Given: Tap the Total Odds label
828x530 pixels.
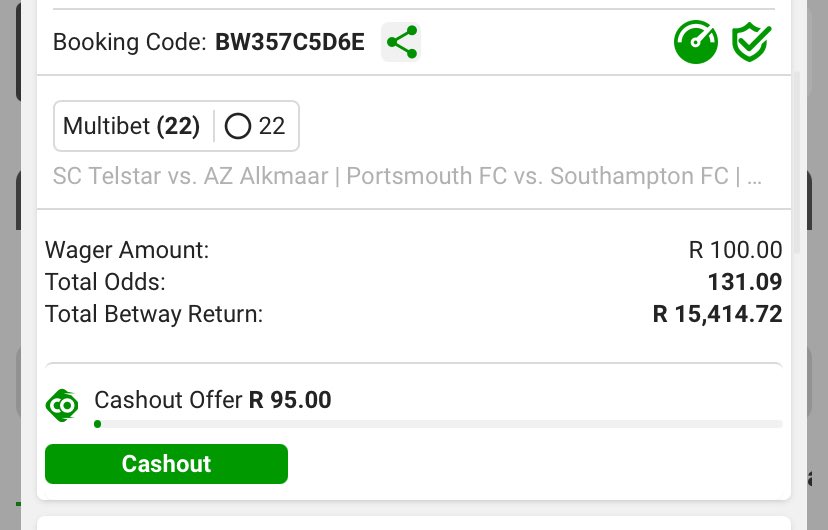Looking at the screenshot, I should pyautogui.click(x=105, y=282).
